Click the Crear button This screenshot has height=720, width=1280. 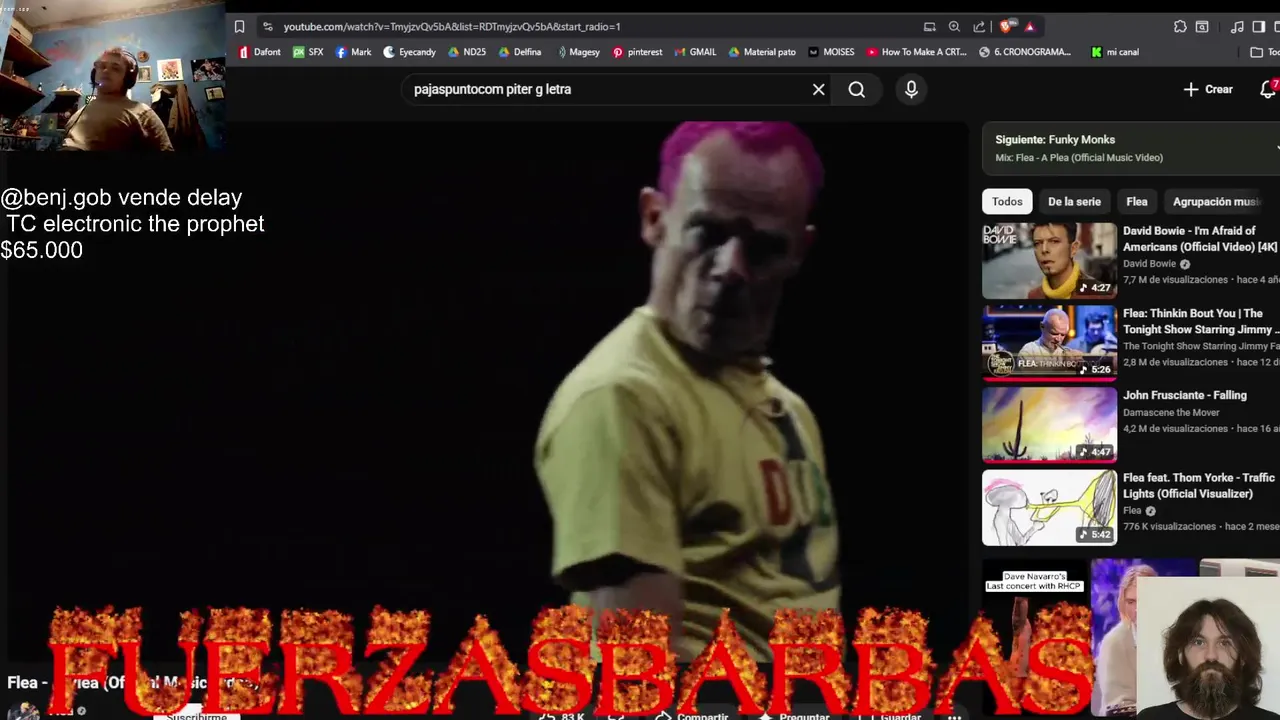click(x=1208, y=89)
